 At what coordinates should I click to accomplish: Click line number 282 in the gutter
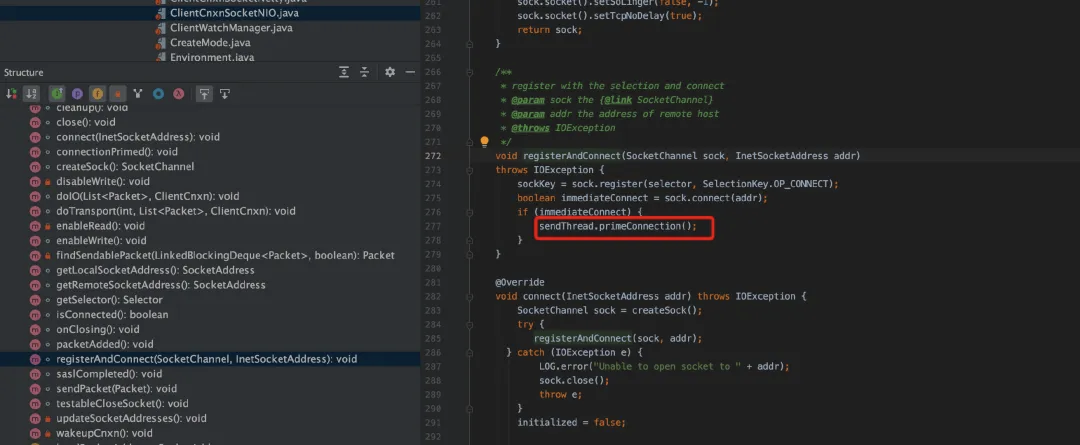[x=432, y=297]
